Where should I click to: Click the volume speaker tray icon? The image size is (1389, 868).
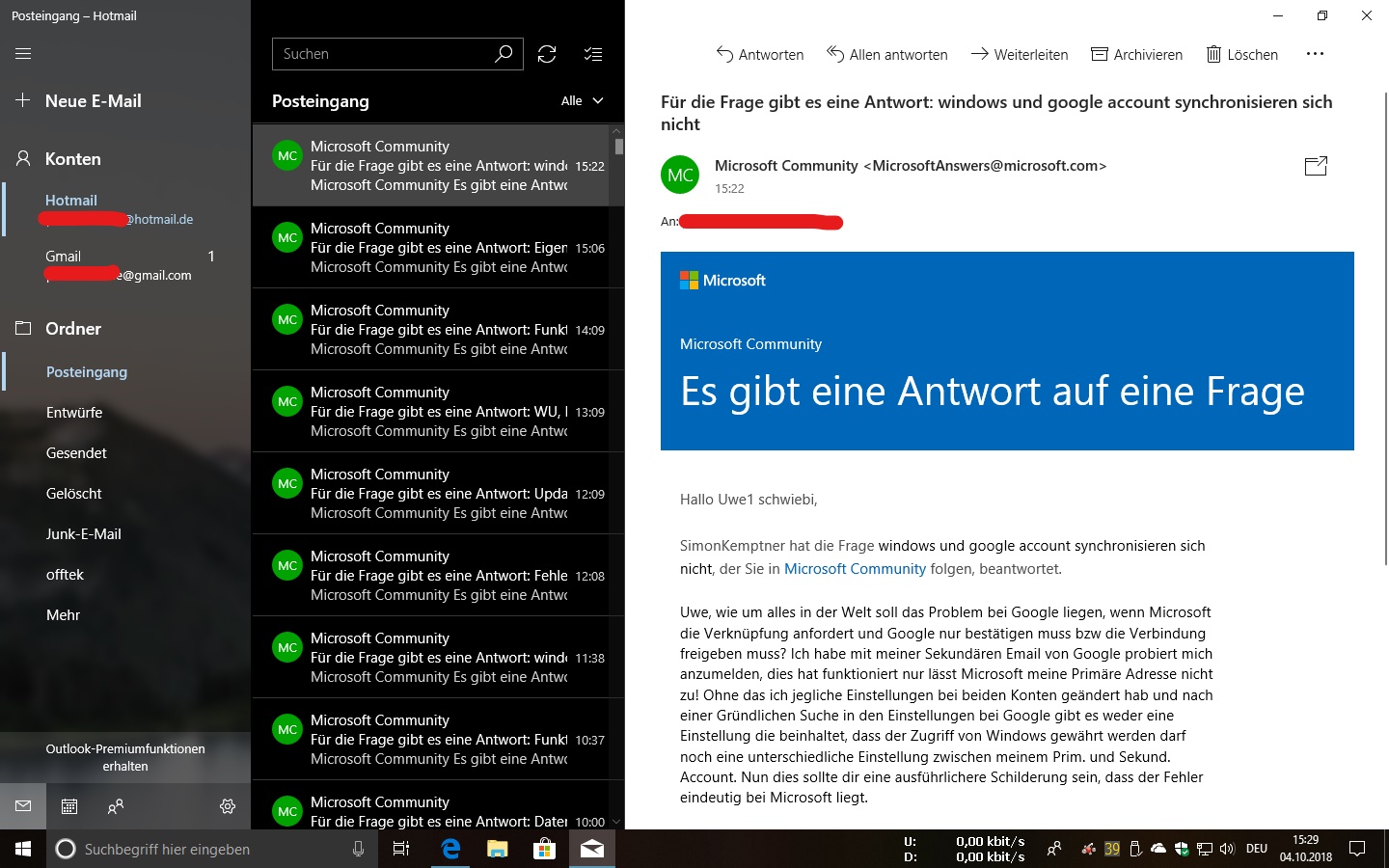click(x=1227, y=849)
